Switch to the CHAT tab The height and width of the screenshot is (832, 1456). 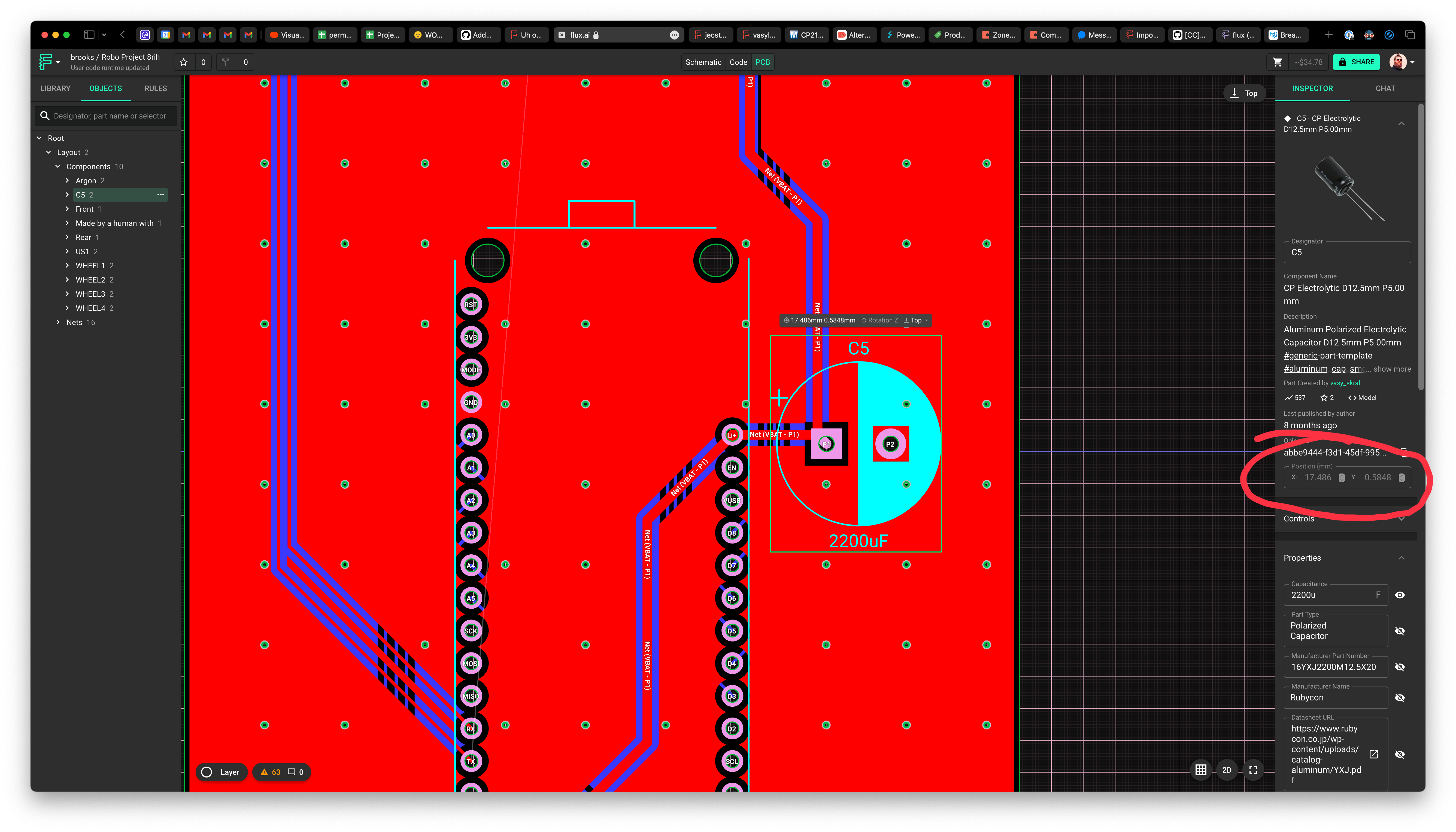click(x=1385, y=89)
